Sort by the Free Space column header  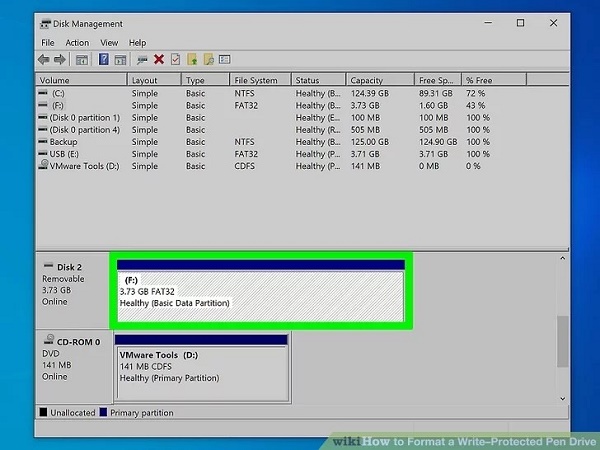click(x=438, y=80)
